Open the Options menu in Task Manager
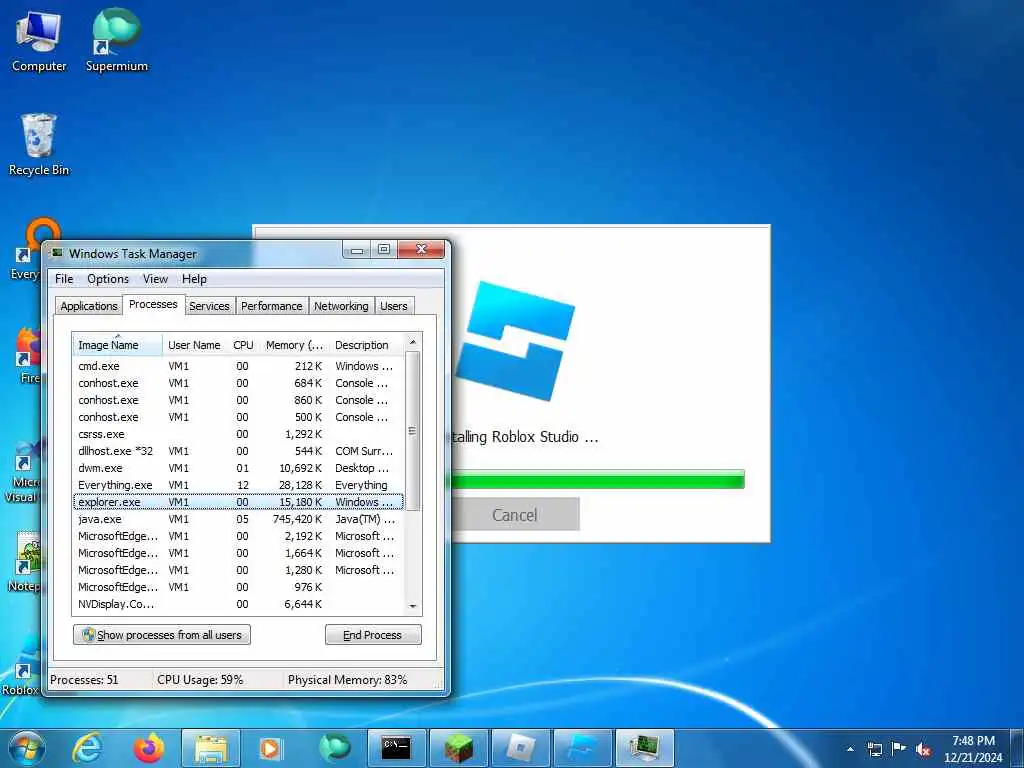 point(108,279)
